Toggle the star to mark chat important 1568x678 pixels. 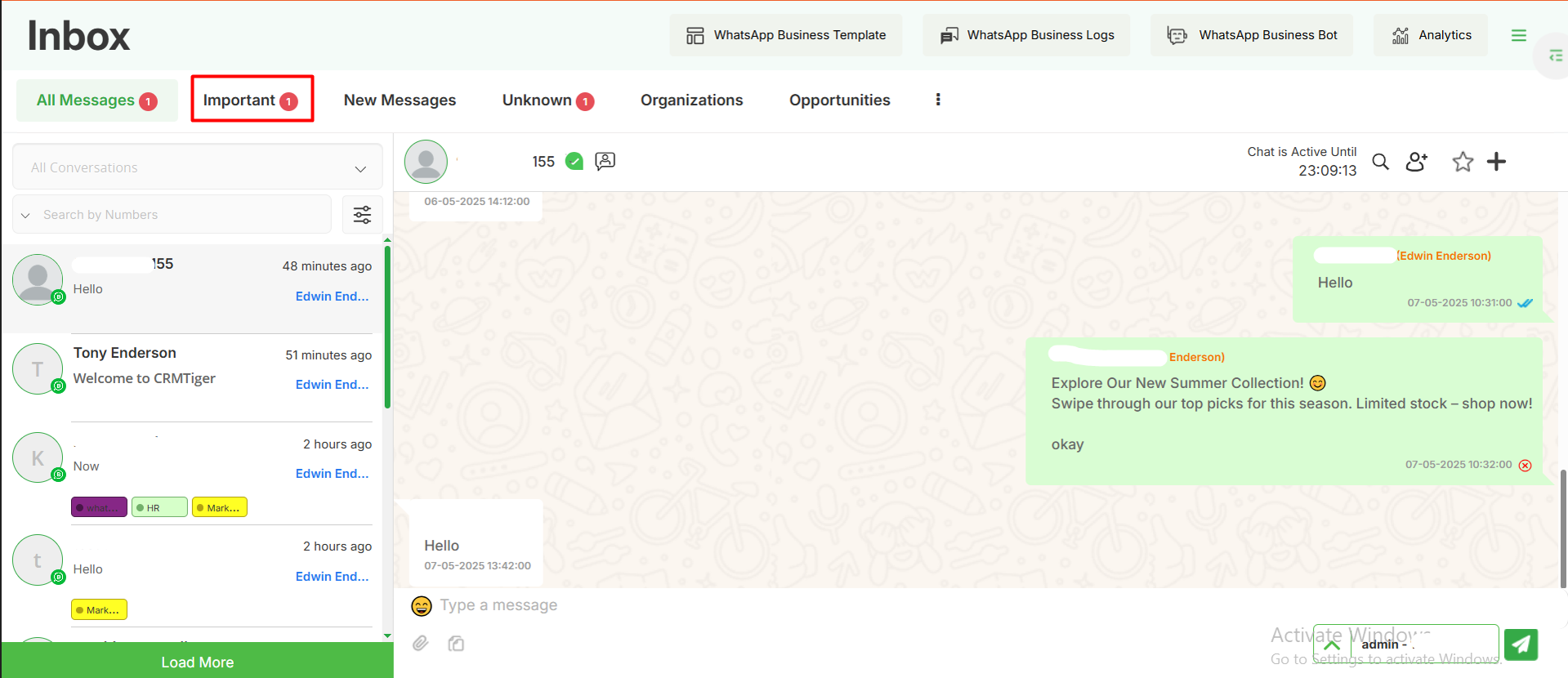[x=1463, y=162]
